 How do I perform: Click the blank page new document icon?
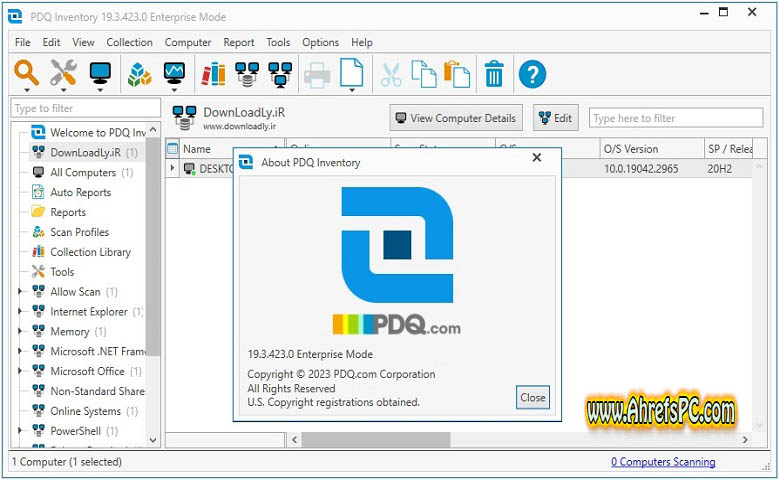[x=352, y=73]
